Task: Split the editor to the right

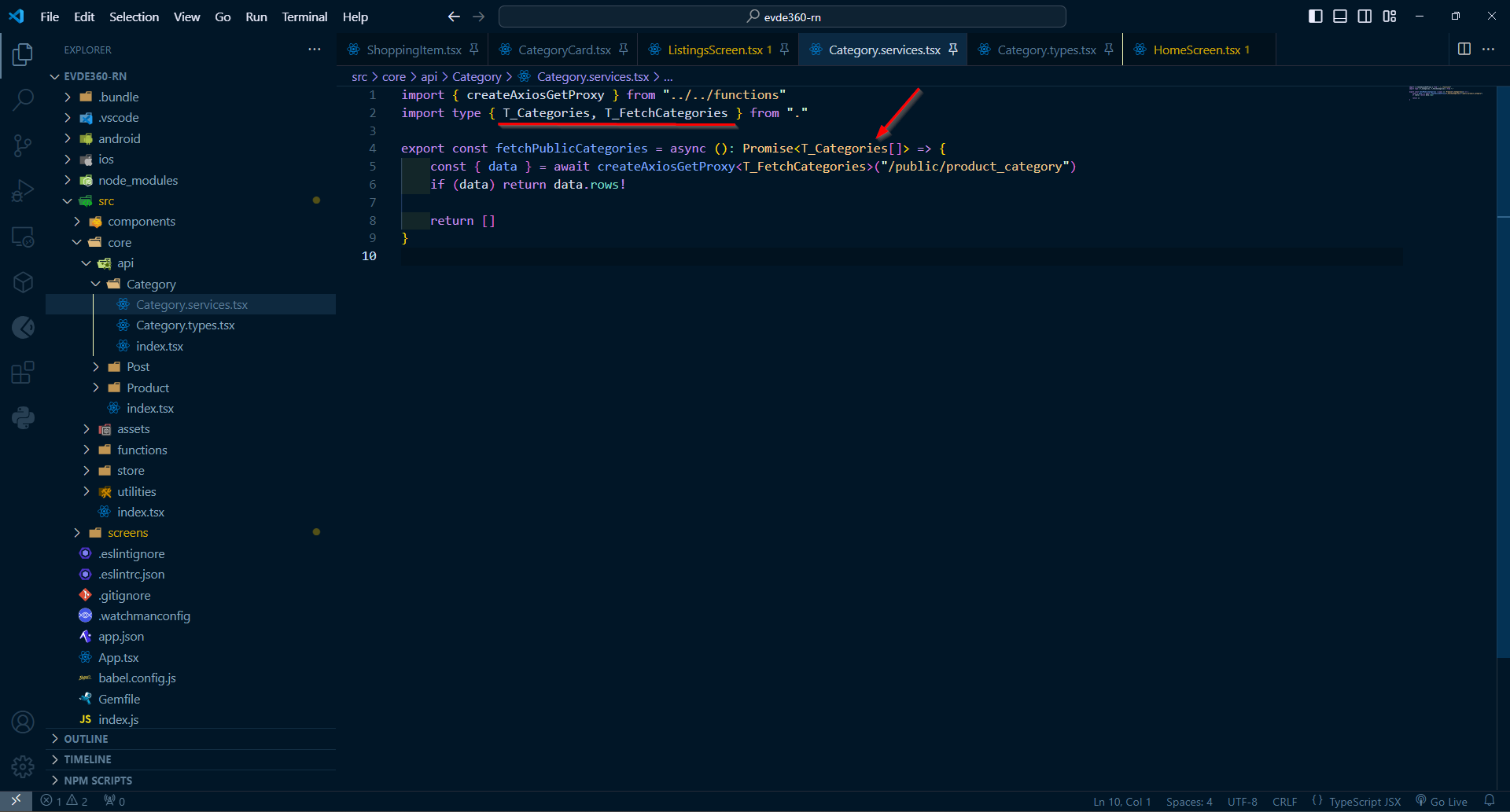Action: 1464,50
